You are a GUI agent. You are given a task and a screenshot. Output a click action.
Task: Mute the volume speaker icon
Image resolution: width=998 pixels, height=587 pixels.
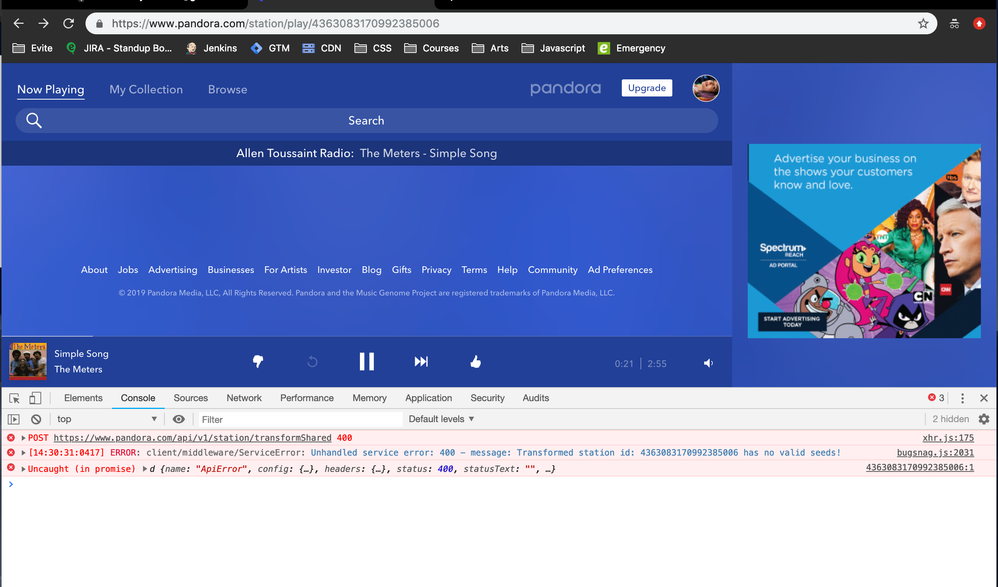click(x=708, y=363)
